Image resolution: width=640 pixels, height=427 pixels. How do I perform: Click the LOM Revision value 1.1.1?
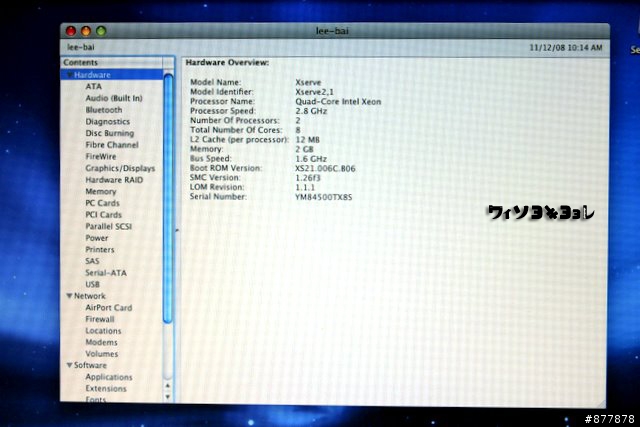[305, 188]
